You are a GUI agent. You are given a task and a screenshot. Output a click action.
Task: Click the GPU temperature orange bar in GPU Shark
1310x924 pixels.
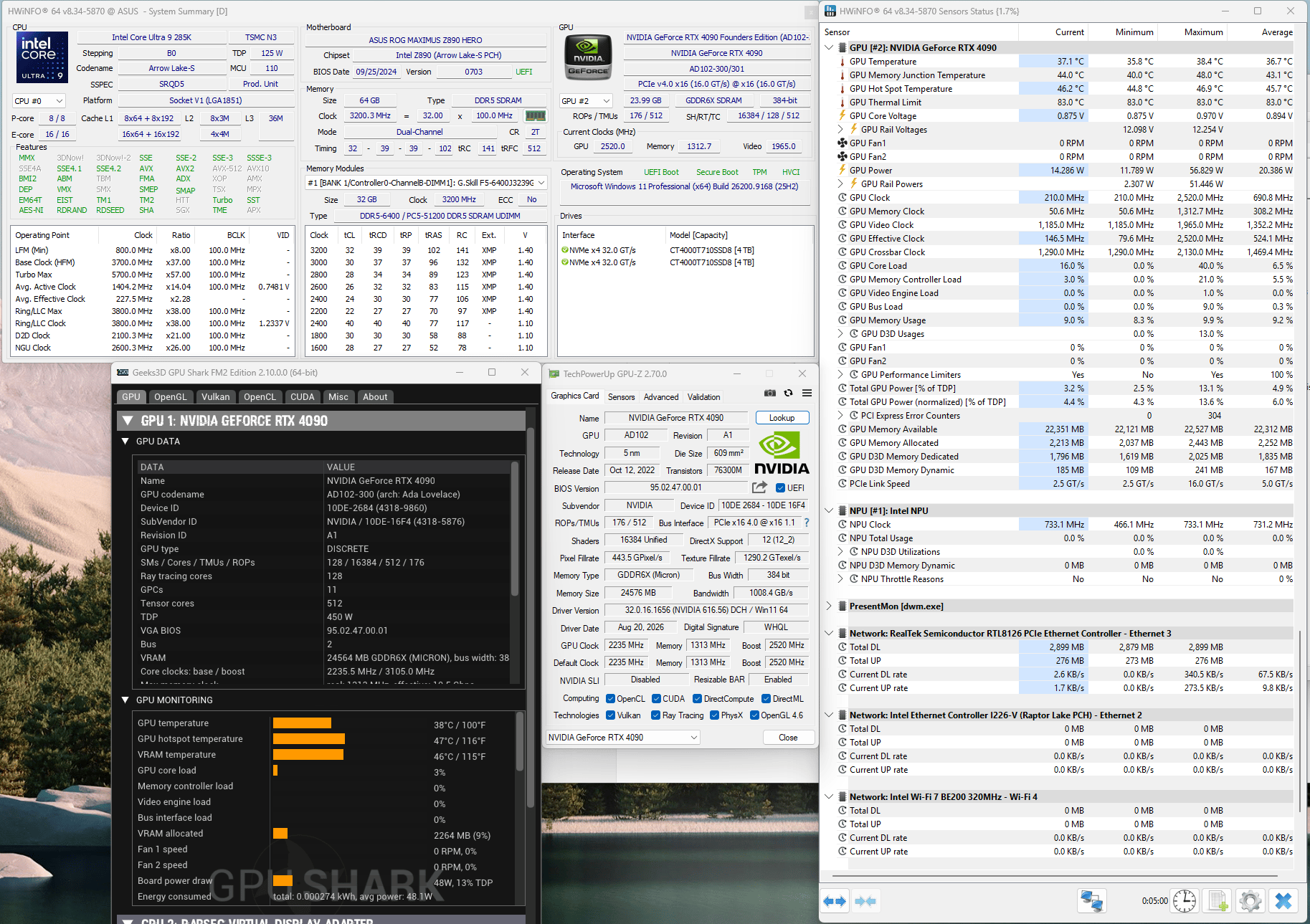[x=302, y=723]
